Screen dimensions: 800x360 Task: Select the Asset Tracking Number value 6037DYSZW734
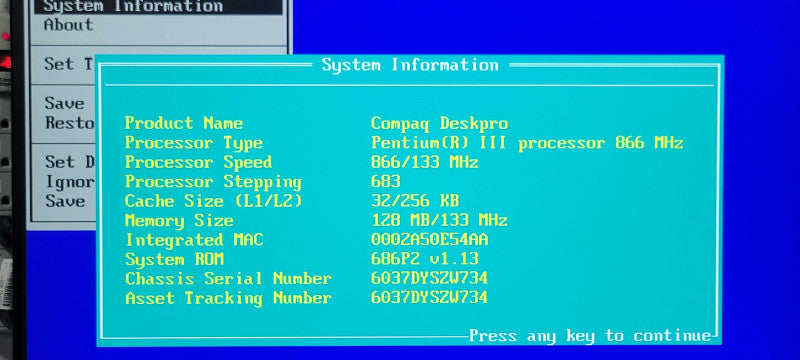(429, 298)
